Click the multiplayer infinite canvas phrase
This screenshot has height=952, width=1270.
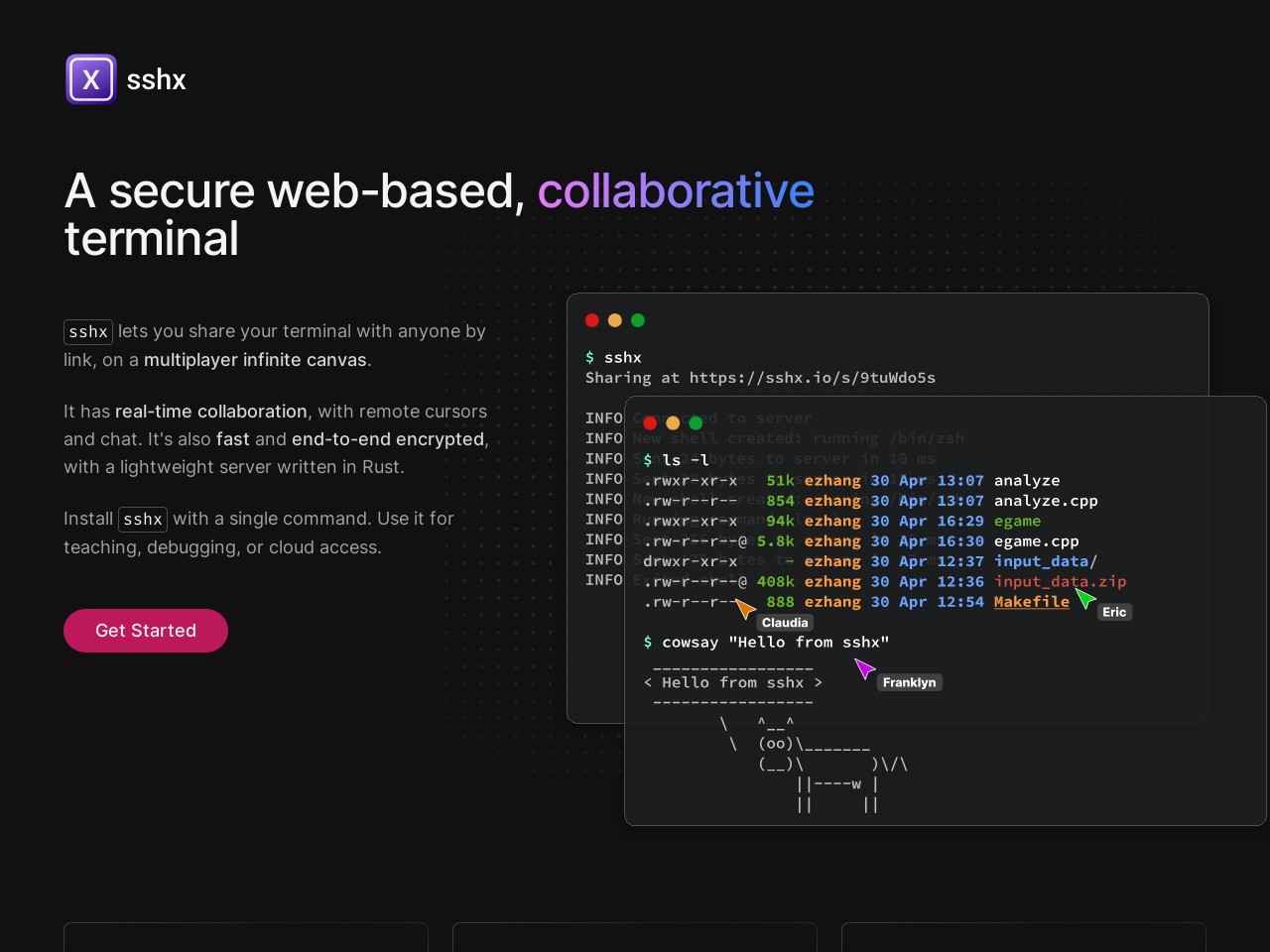point(255,360)
